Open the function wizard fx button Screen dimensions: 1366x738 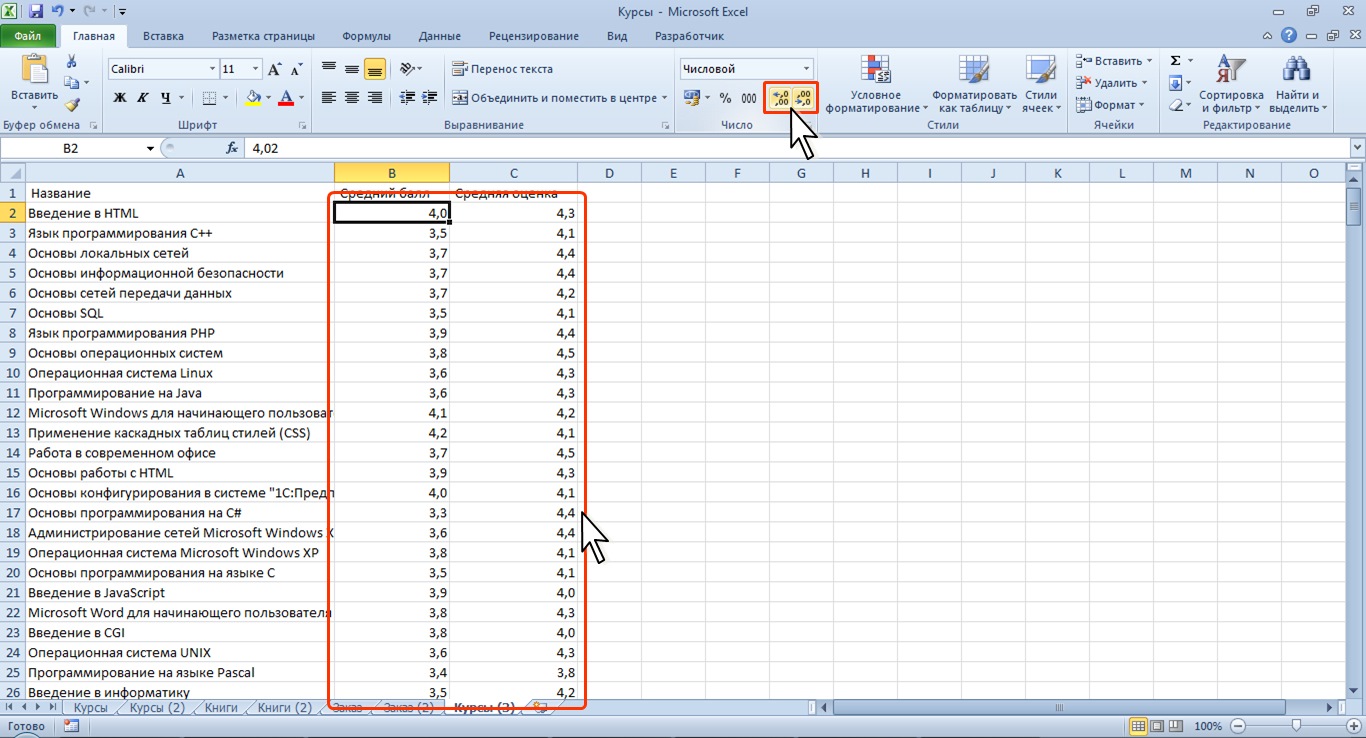pos(232,147)
